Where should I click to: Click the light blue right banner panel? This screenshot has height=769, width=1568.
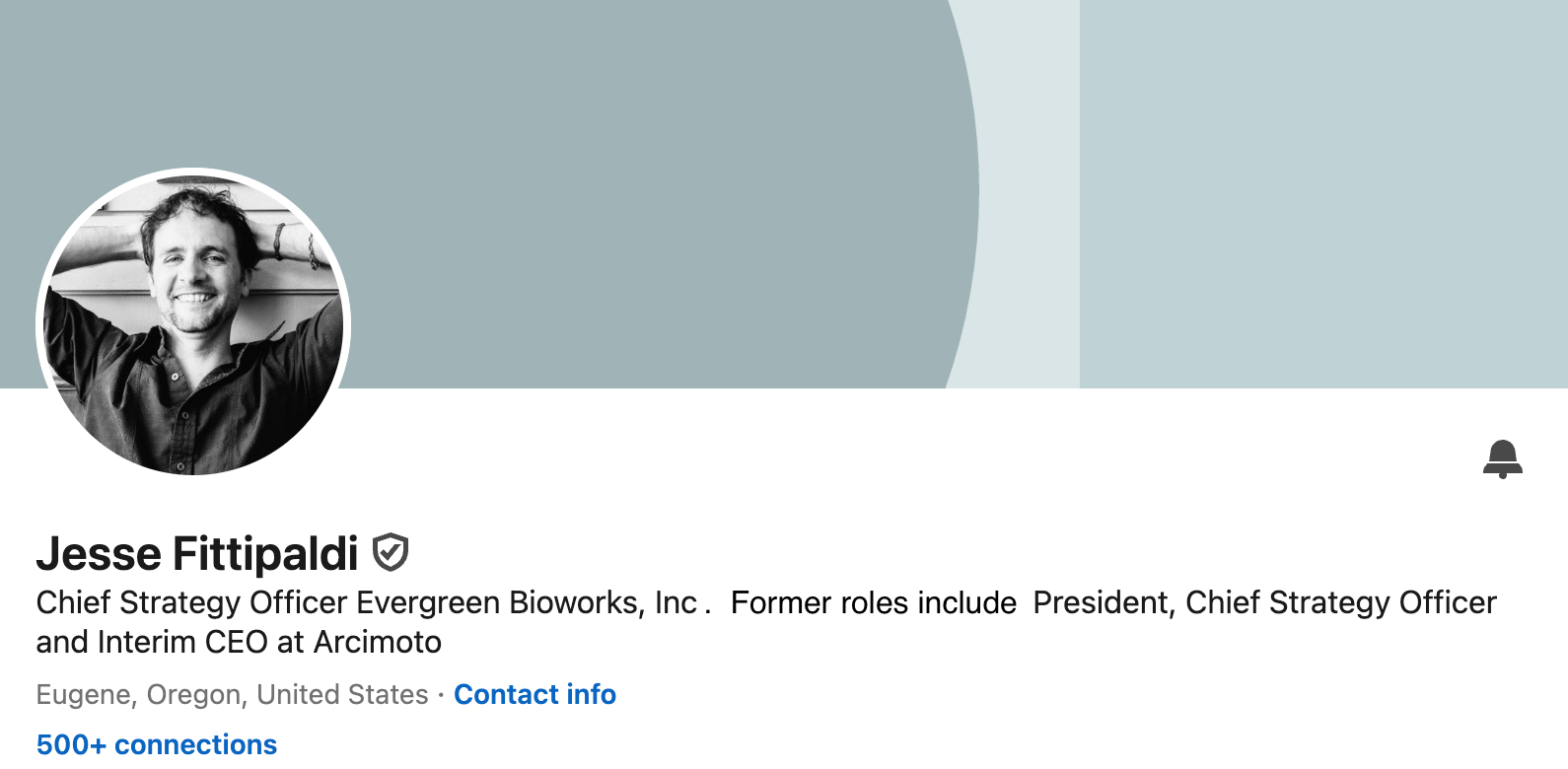[x=1321, y=197]
